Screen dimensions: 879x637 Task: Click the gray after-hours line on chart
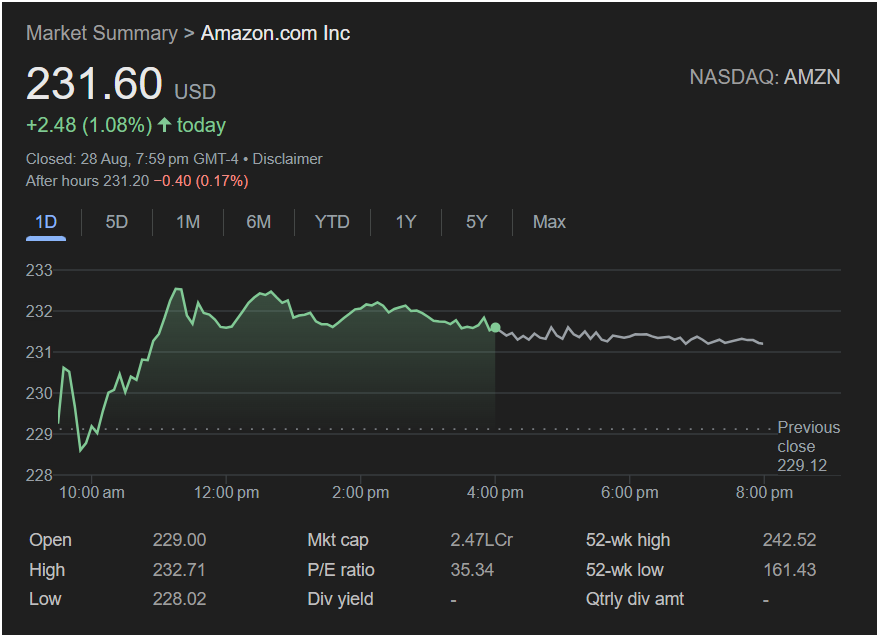(x=640, y=336)
